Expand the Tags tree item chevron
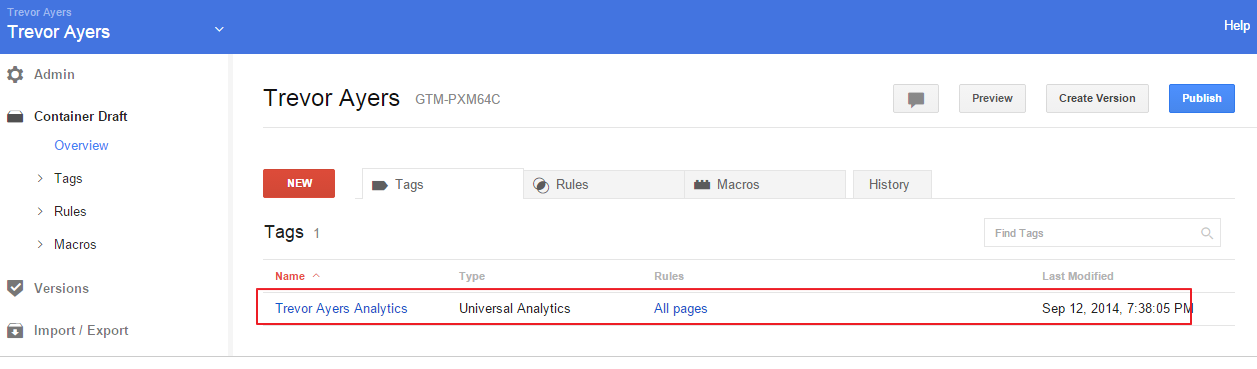This screenshot has width=1257, height=369. pyautogui.click(x=40, y=178)
